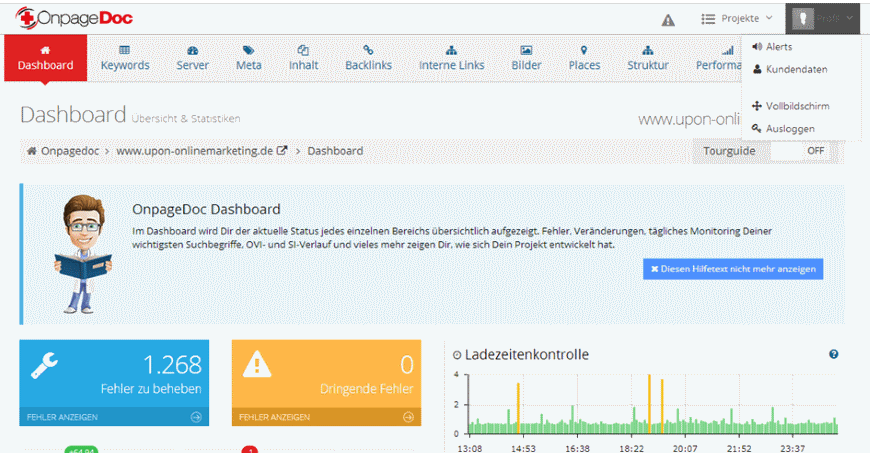Screen dimensions: 870x453
Task: Open Kundendaten in profile menu
Action: coord(796,70)
